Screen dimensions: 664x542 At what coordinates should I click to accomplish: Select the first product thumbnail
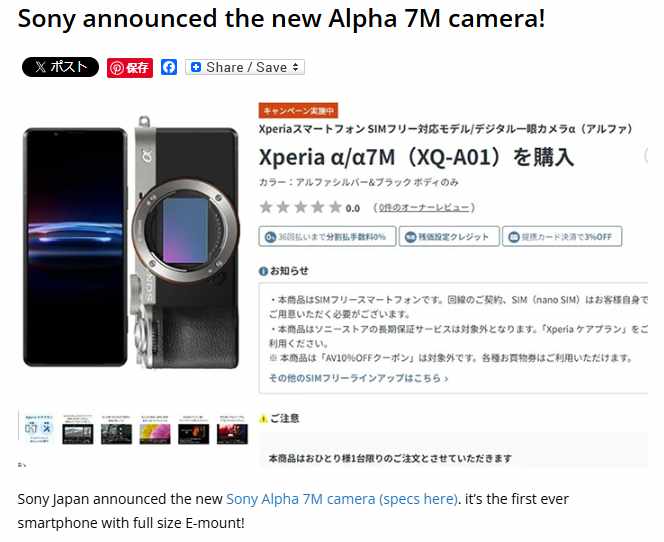tap(38, 429)
